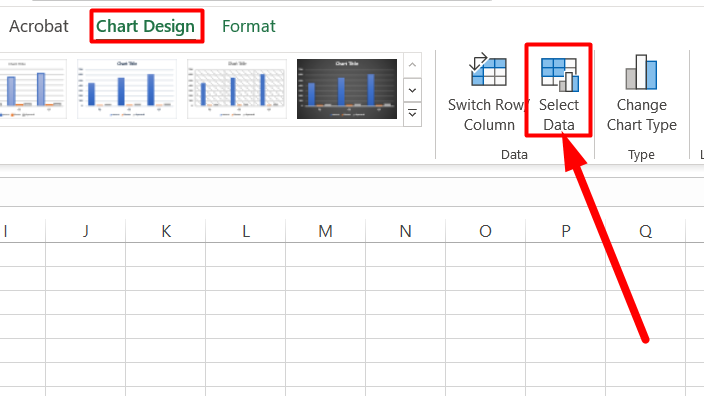704x396 pixels.
Task: Select column J header
Action: click(x=86, y=231)
